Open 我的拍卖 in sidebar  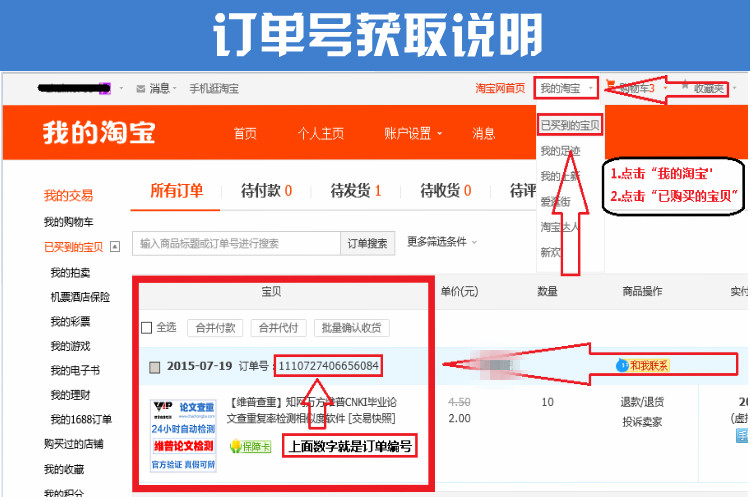click(x=70, y=273)
